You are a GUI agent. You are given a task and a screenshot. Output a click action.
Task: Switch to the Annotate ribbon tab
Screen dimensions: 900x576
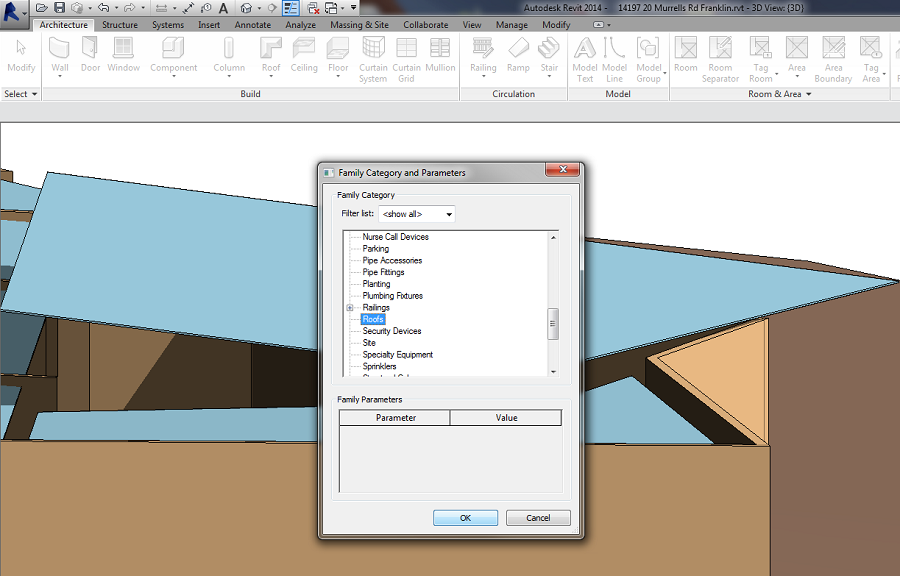(x=253, y=25)
